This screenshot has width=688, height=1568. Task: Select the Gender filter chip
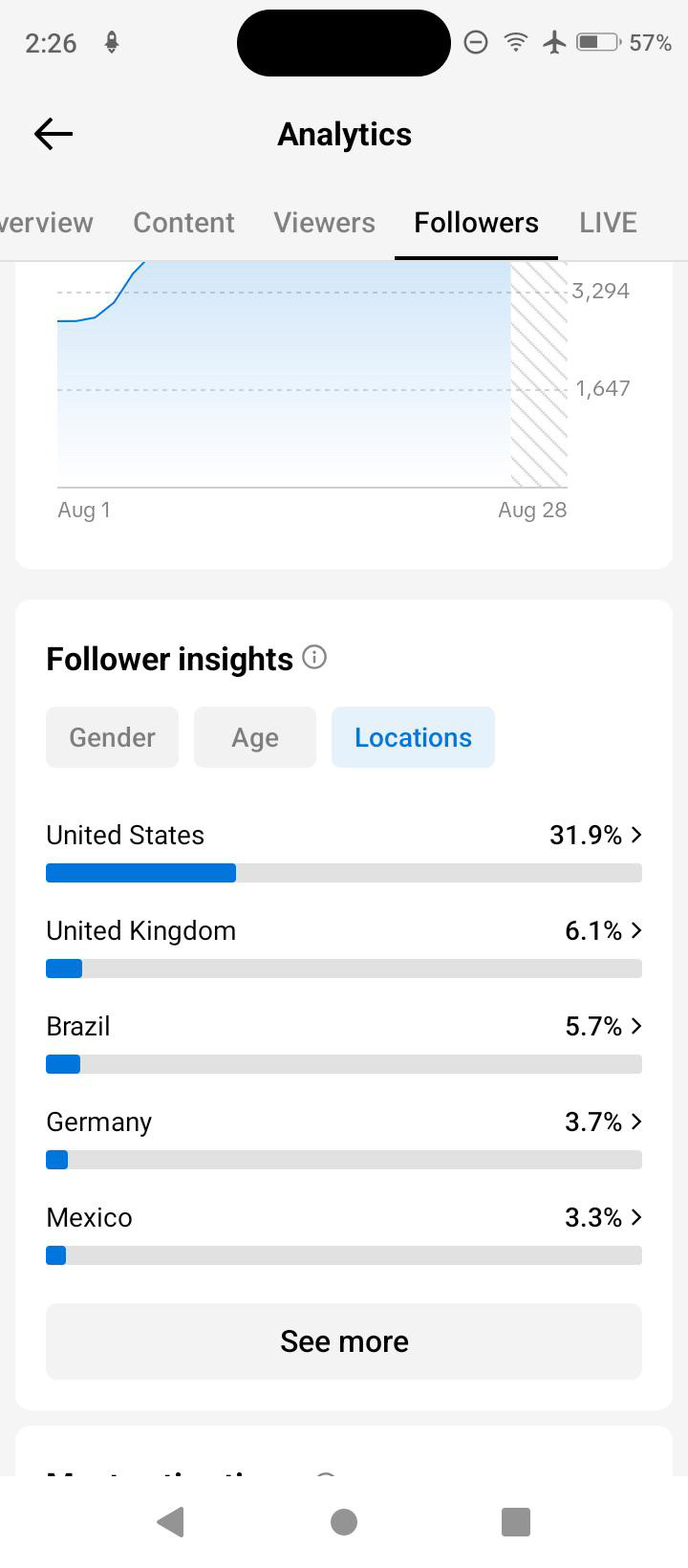[x=112, y=737]
